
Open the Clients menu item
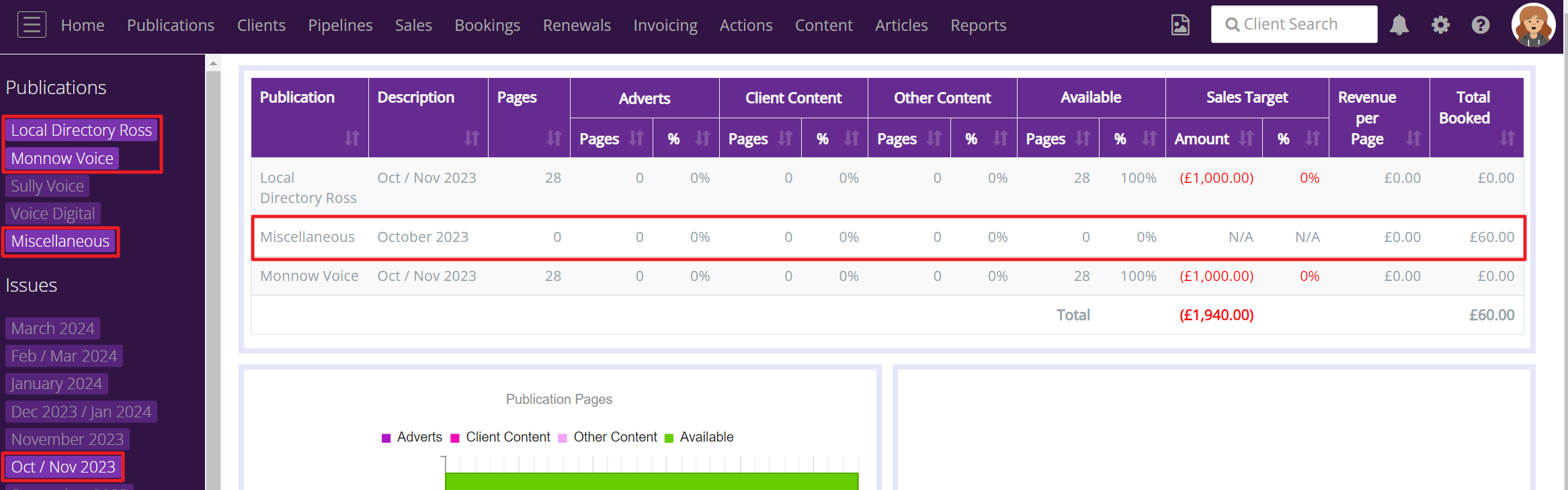(261, 25)
